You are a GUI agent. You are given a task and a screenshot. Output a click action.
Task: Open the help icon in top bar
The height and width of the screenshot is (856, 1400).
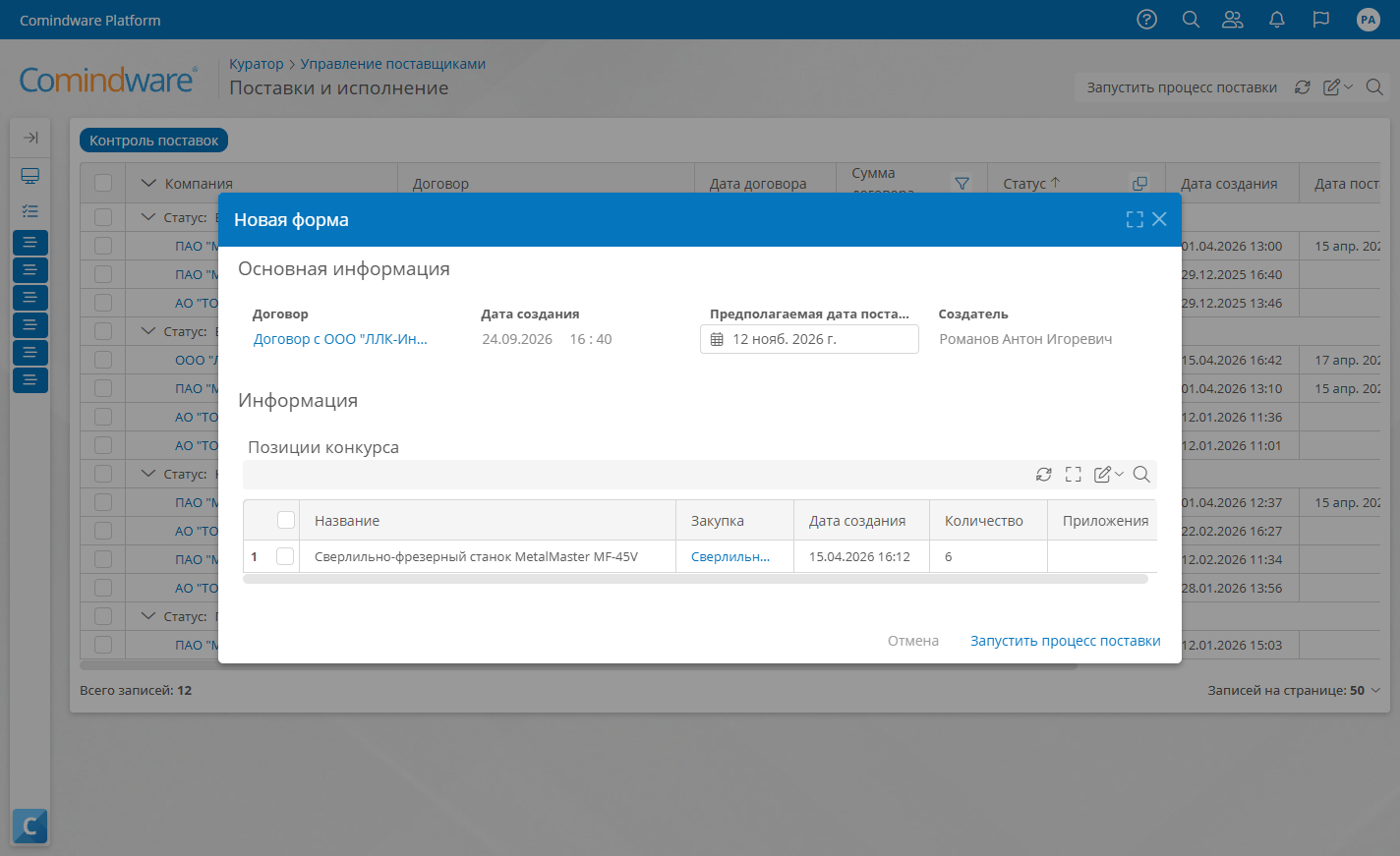coord(1146,20)
